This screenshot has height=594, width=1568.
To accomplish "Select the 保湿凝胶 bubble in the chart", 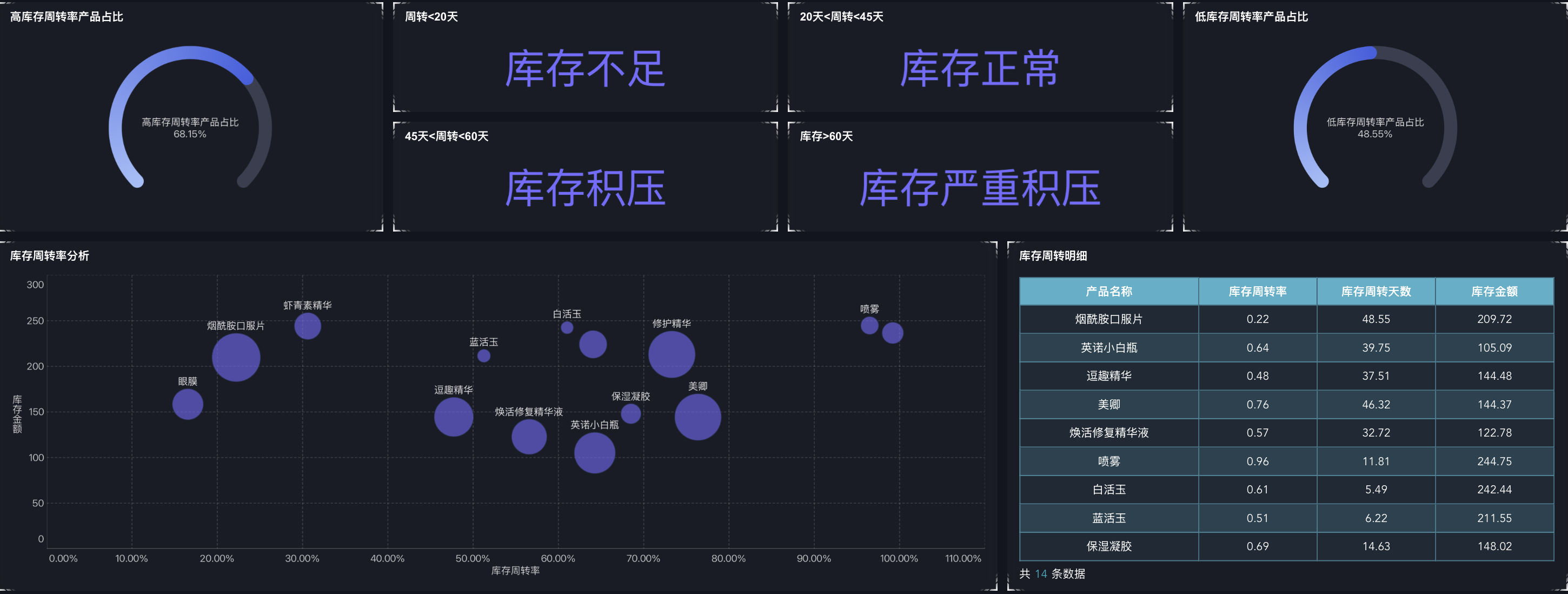I will tap(631, 413).
